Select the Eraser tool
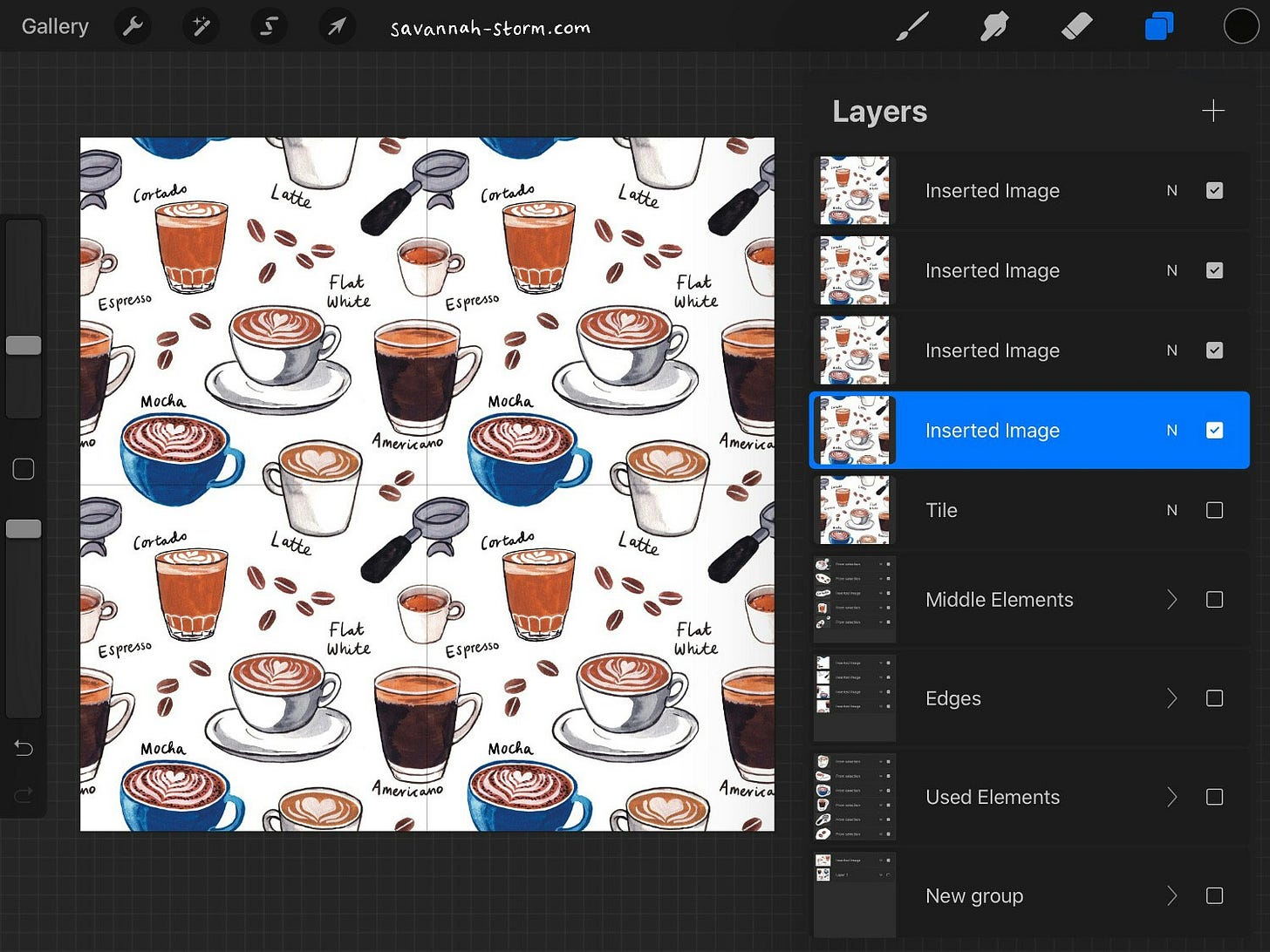 [1077, 26]
